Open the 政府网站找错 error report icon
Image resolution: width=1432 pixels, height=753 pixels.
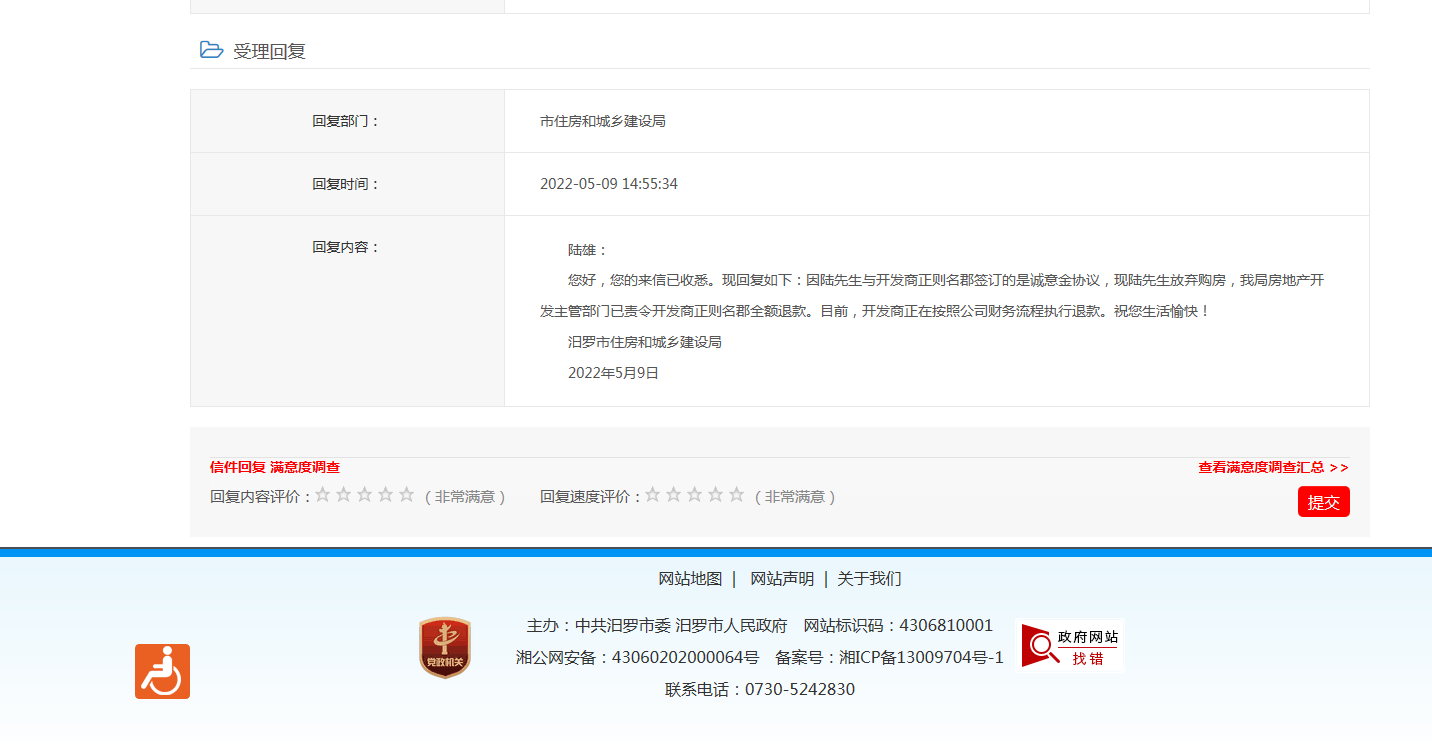pos(1069,646)
